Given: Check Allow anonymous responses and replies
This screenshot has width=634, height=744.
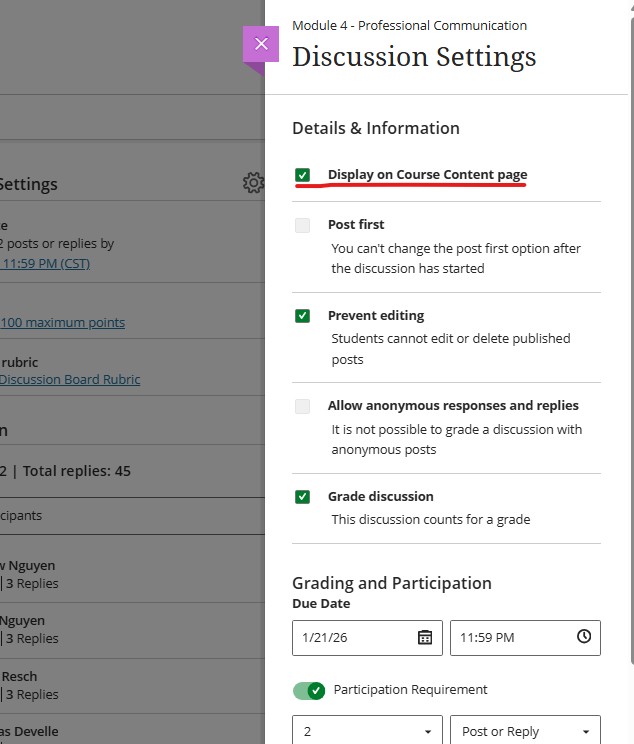Looking at the screenshot, I should pos(303,406).
